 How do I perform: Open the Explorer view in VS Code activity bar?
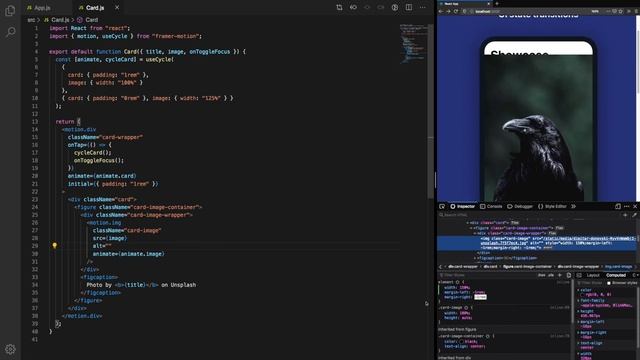pyautogui.click(x=10, y=11)
